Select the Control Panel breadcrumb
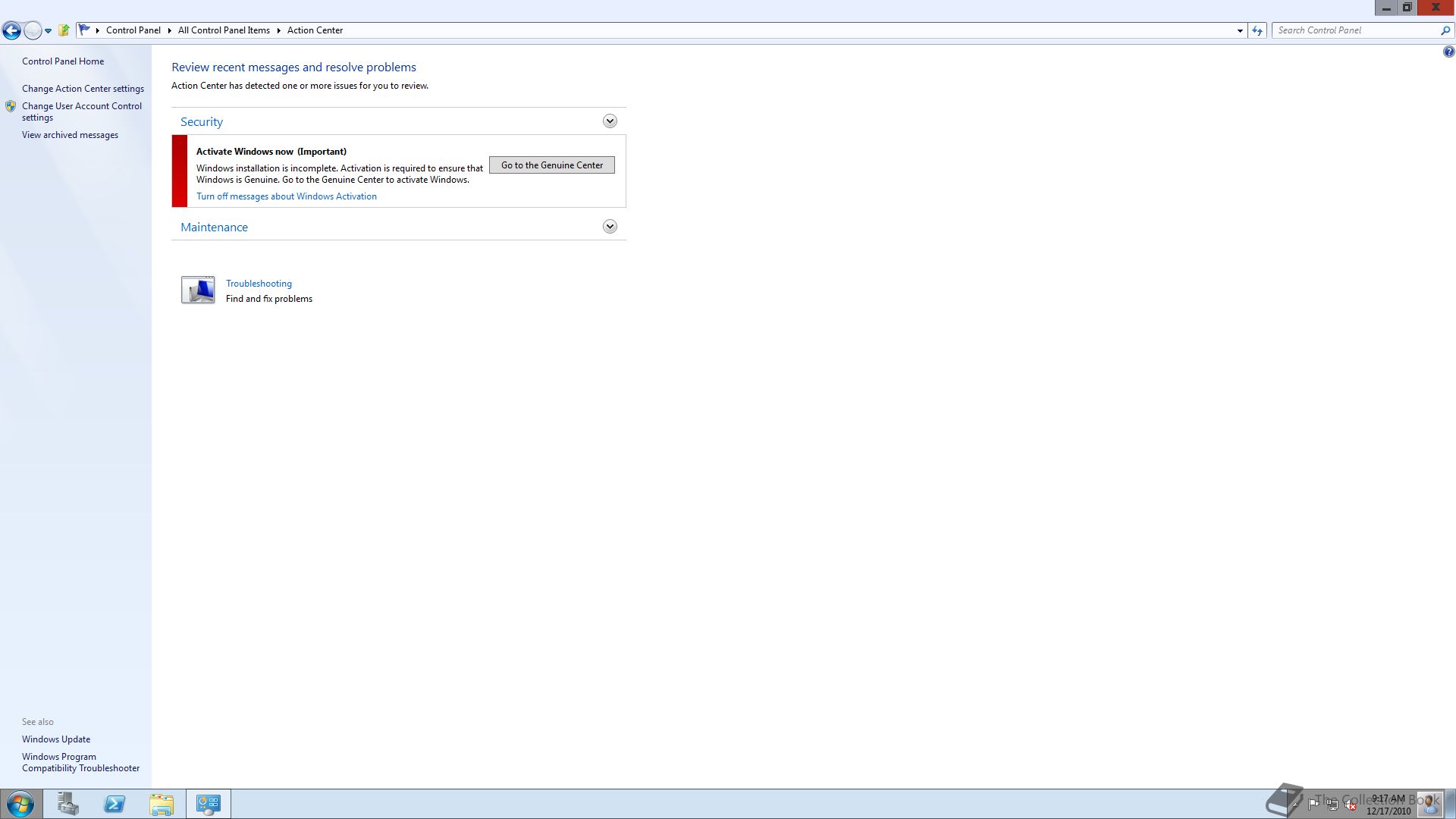 [133, 30]
